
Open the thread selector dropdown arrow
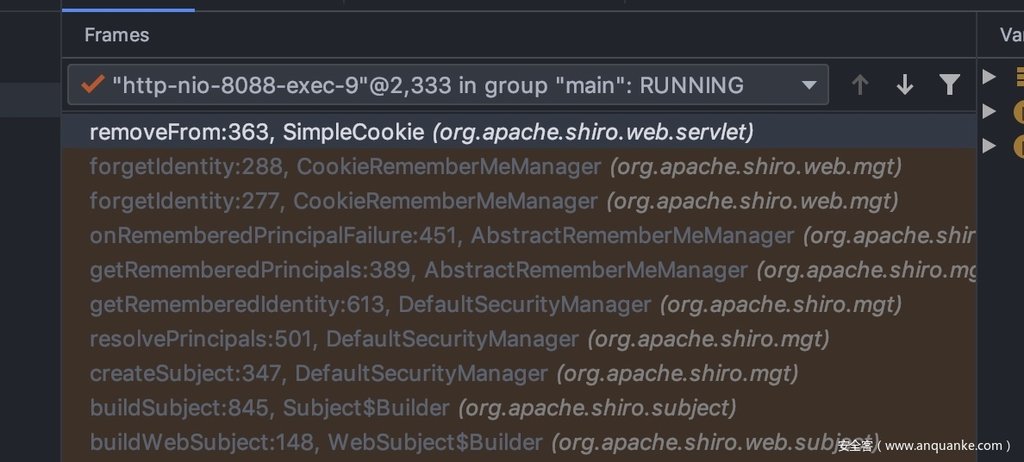(808, 85)
